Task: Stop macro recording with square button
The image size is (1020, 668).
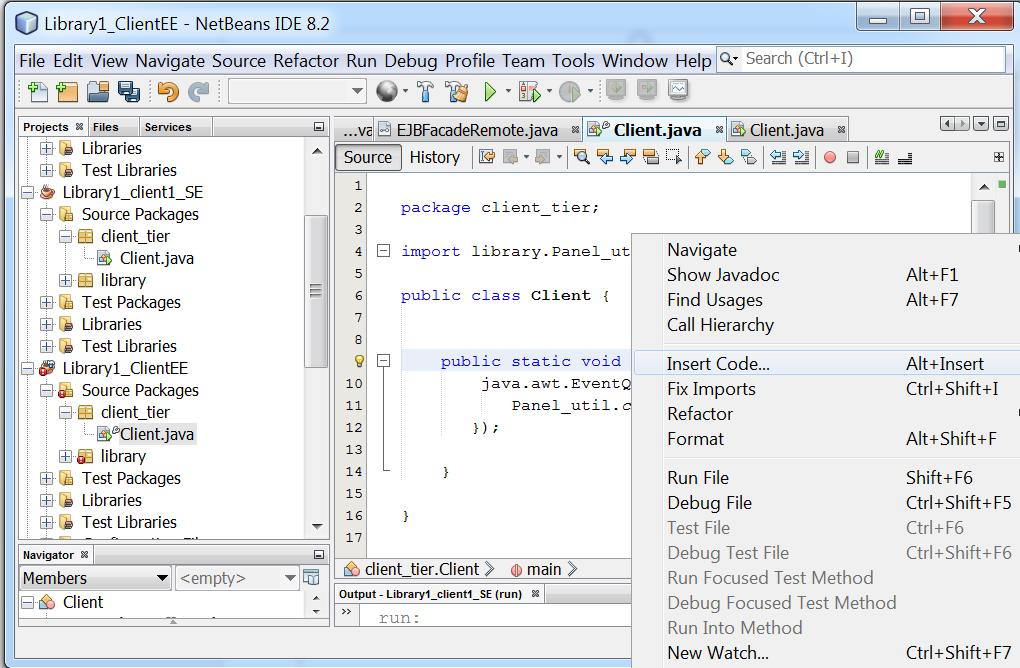Action: tap(853, 157)
